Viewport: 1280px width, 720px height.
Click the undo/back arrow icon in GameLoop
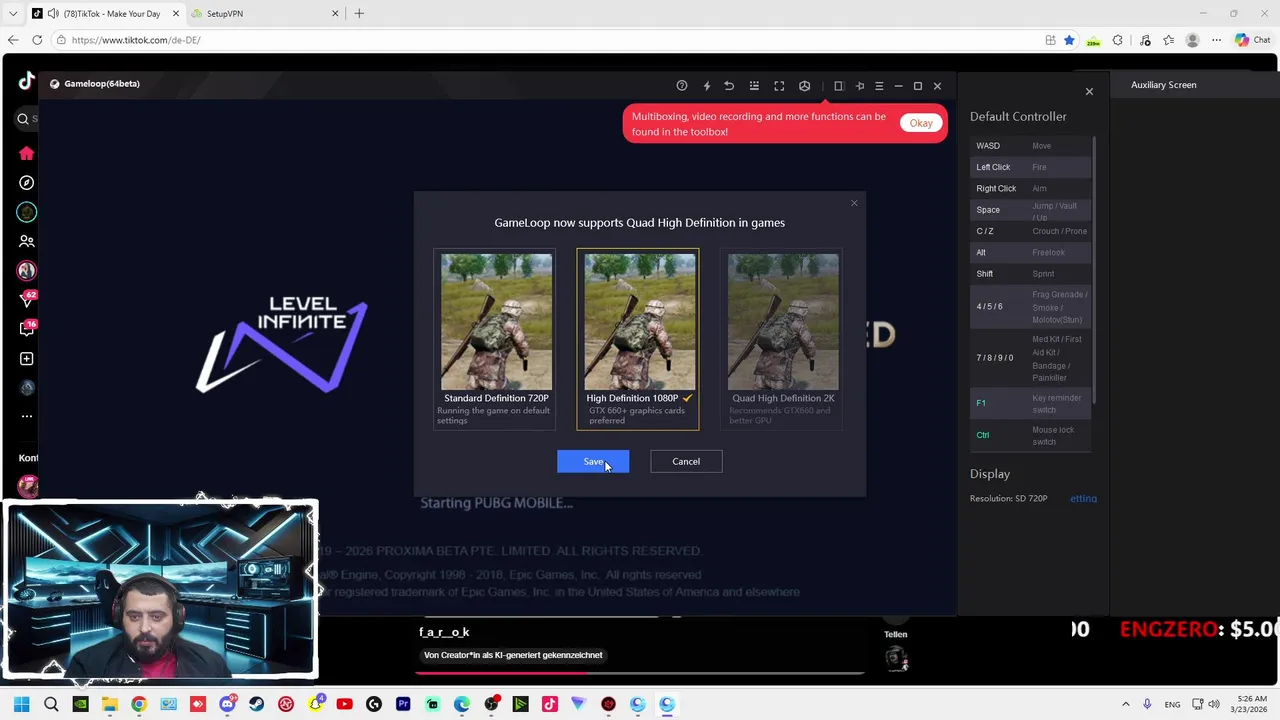coord(729,86)
